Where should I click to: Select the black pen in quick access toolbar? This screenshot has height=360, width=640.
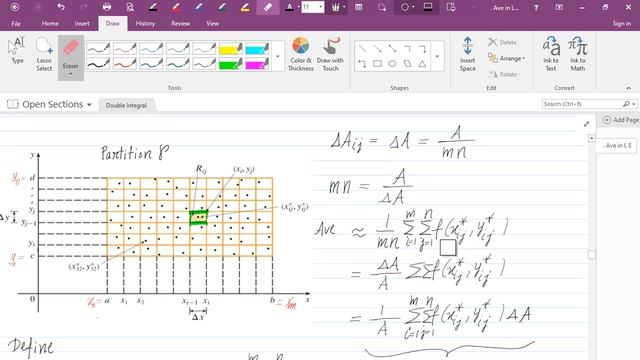[153, 7]
